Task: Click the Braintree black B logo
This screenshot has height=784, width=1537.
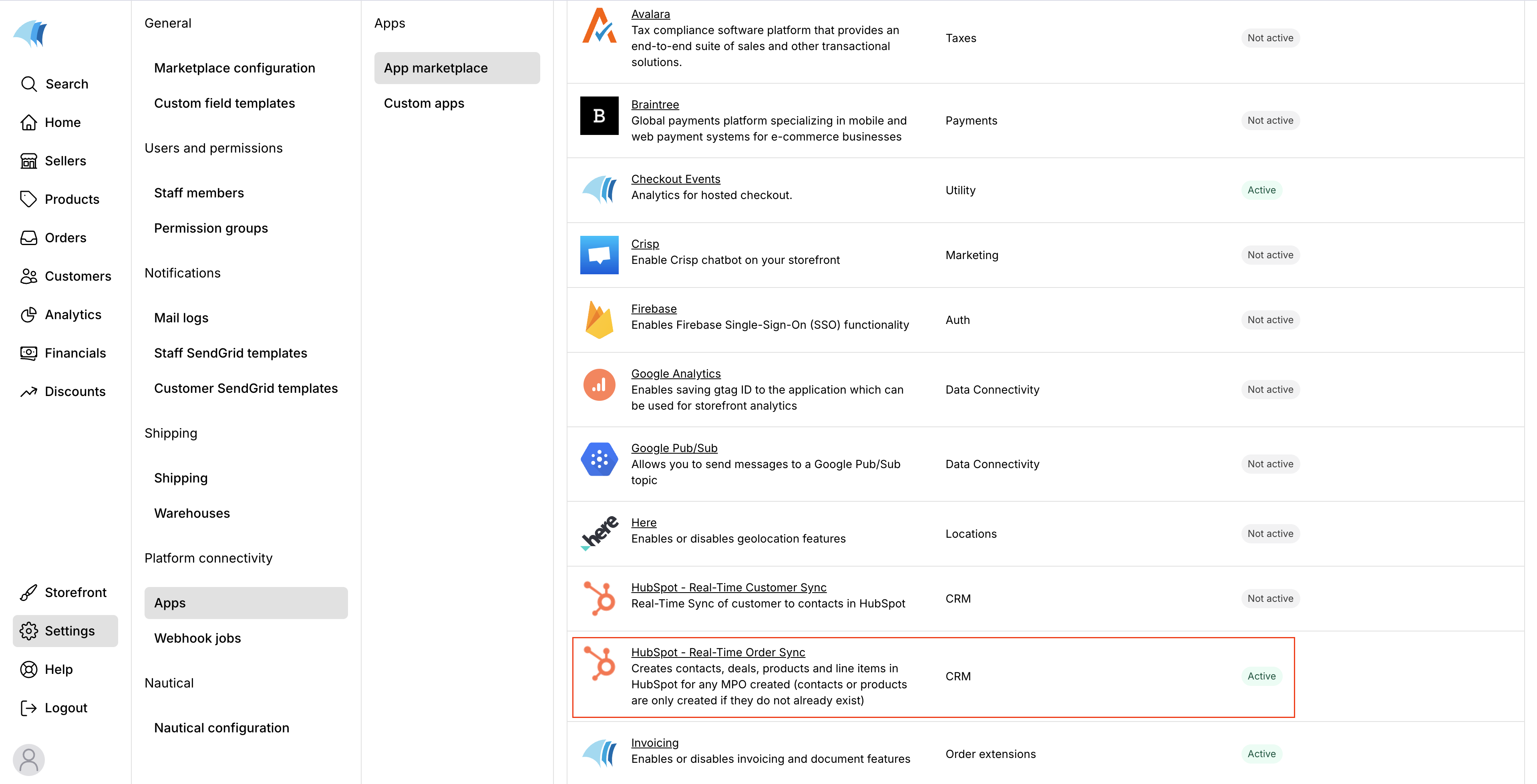Action: point(599,116)
